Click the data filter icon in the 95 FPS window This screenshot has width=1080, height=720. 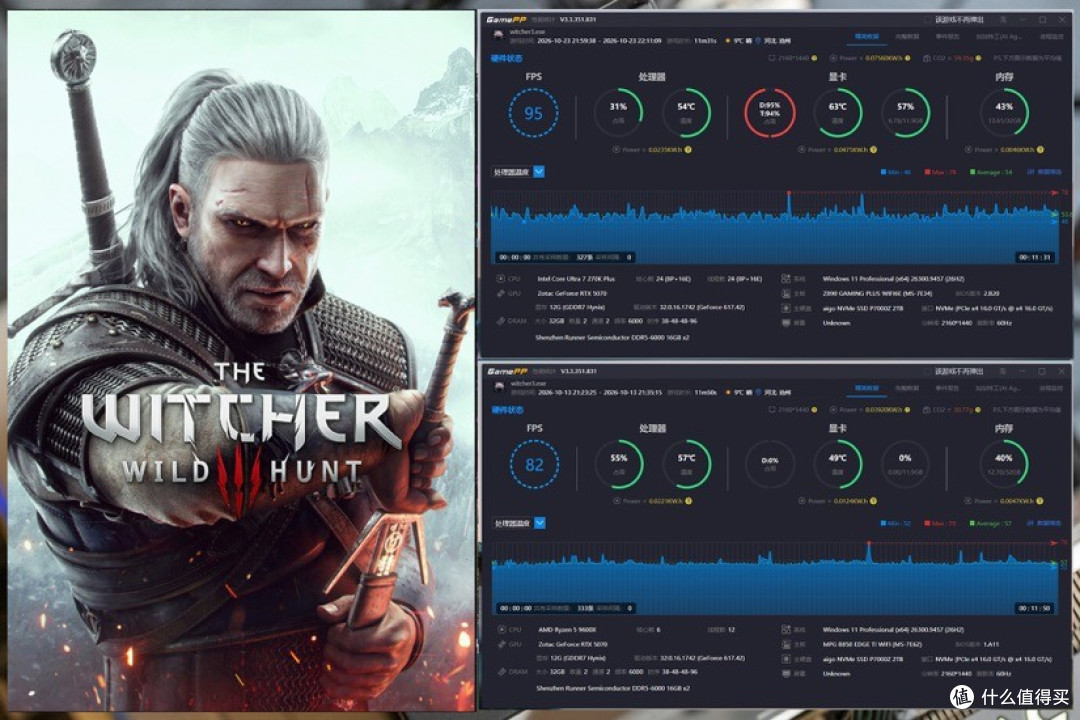coord(1031,172)
